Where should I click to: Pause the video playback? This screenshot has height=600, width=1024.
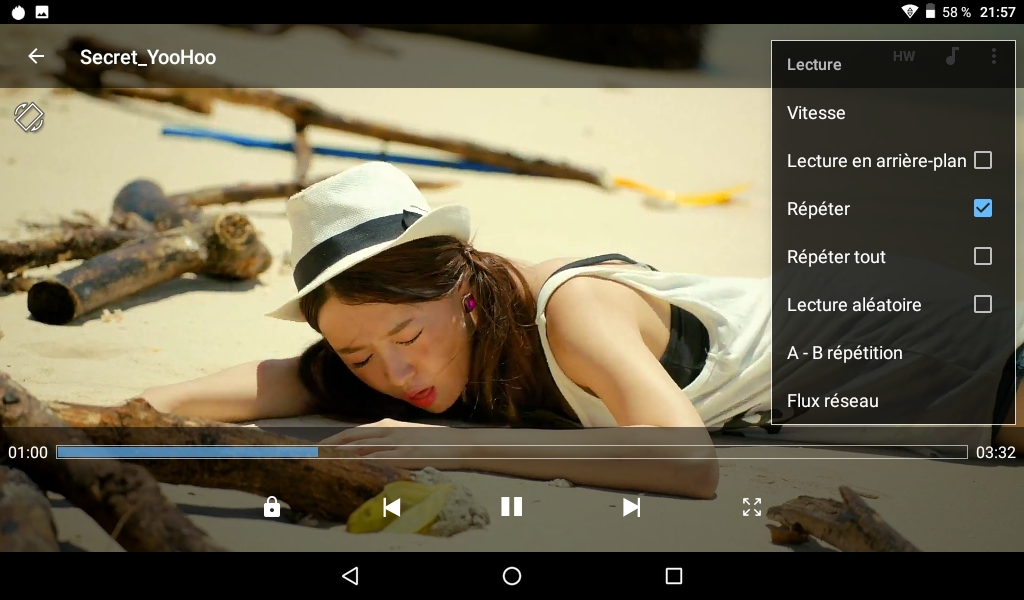pyautogui.click(x=511, y=507)
